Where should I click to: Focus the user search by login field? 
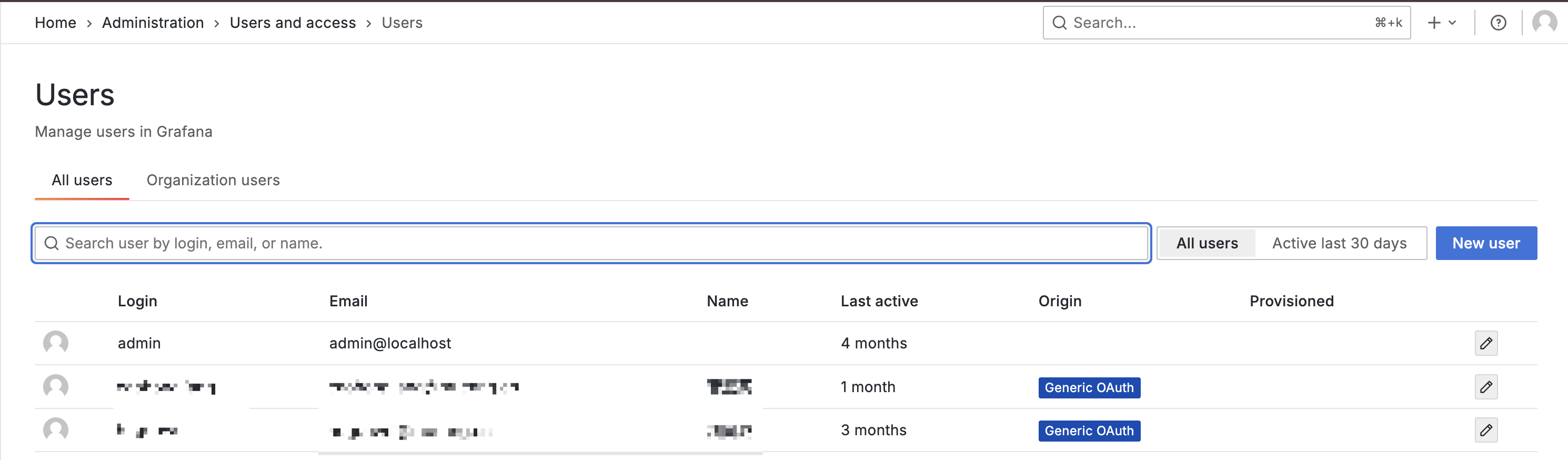590,243
